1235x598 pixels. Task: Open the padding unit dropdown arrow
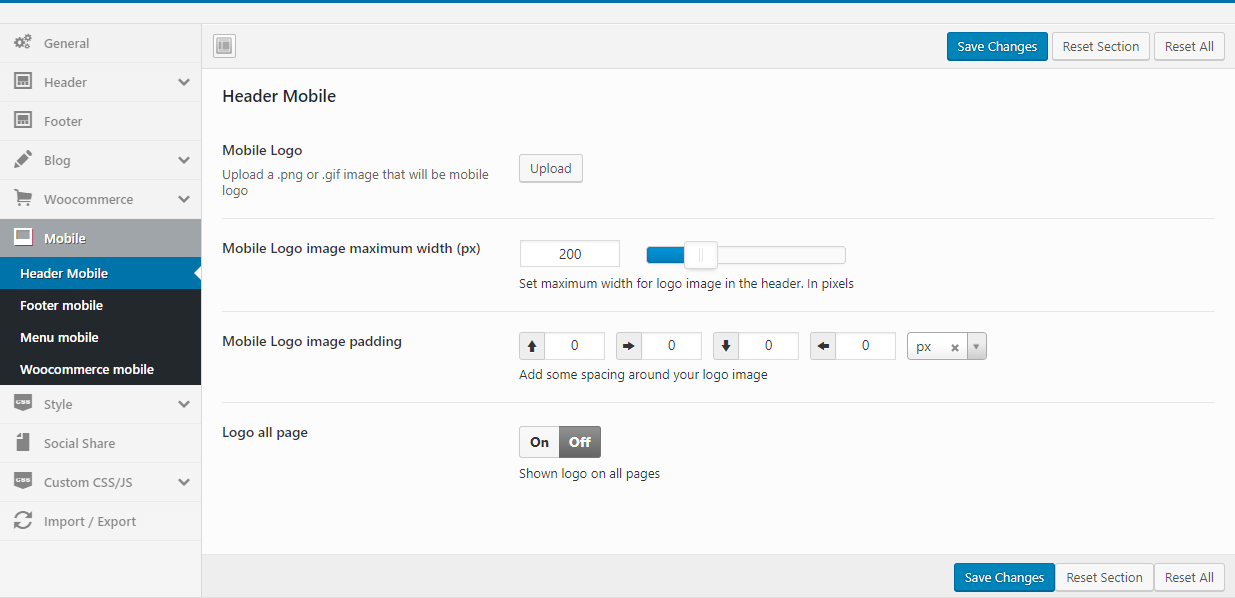976,347
